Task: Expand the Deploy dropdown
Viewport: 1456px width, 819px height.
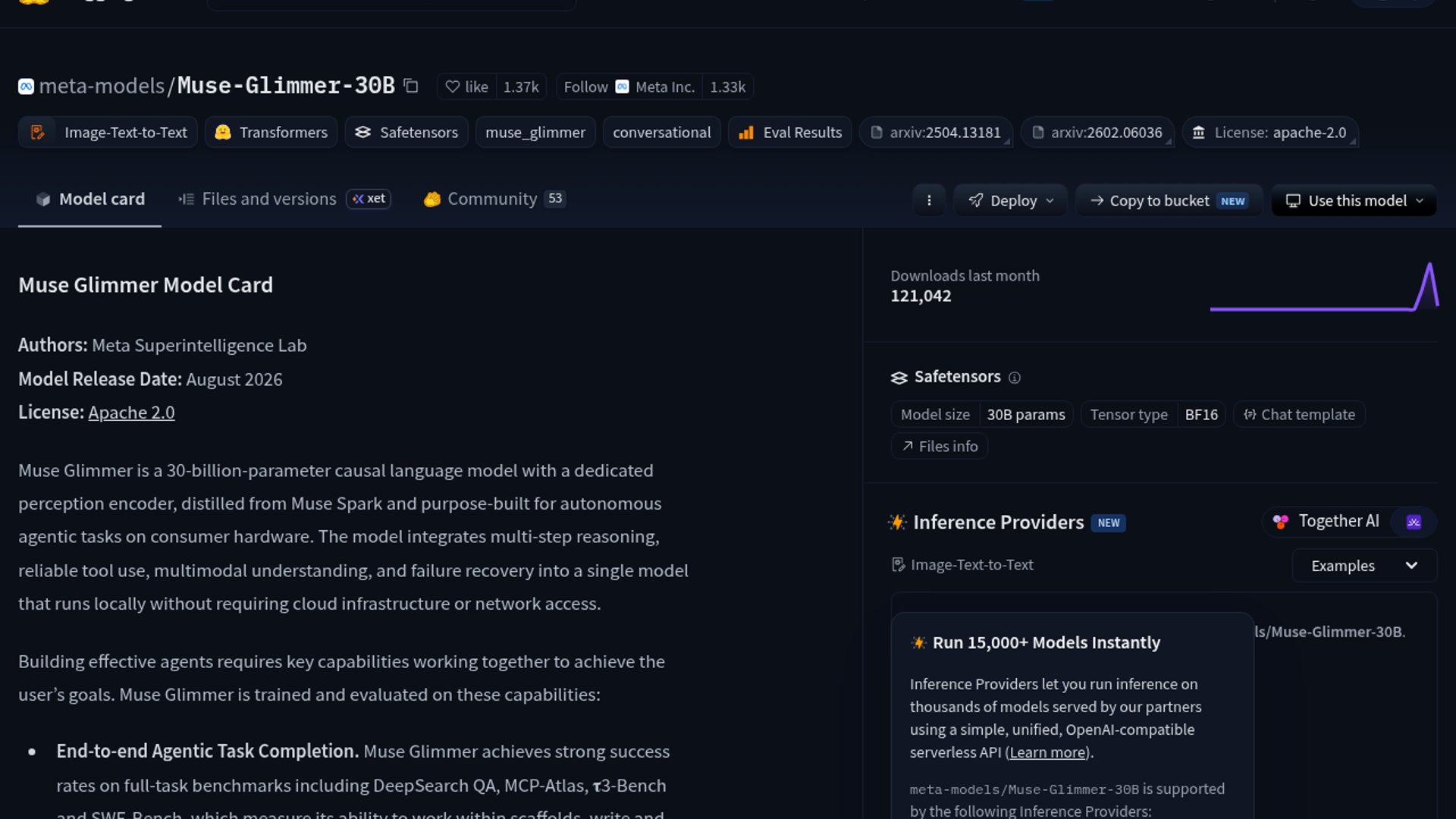Action: pos(1011,200)
